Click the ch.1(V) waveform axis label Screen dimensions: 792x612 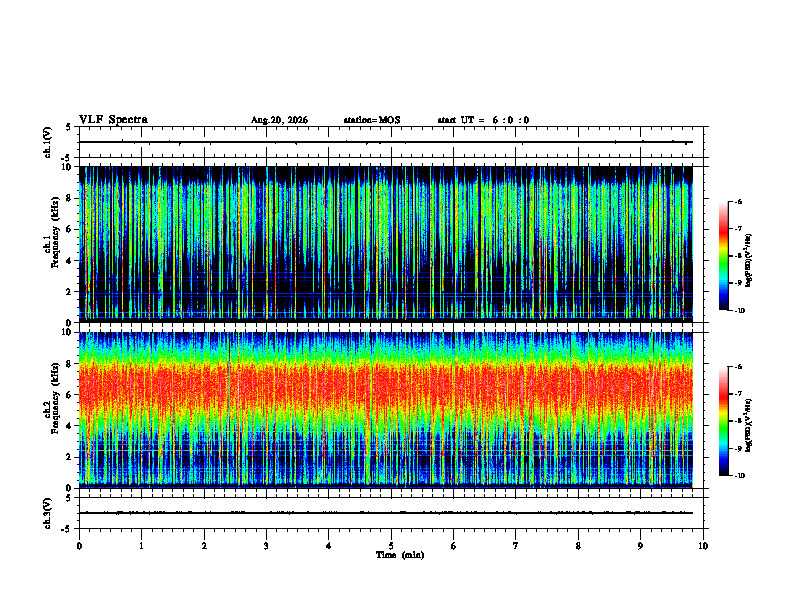coord(47,142)
